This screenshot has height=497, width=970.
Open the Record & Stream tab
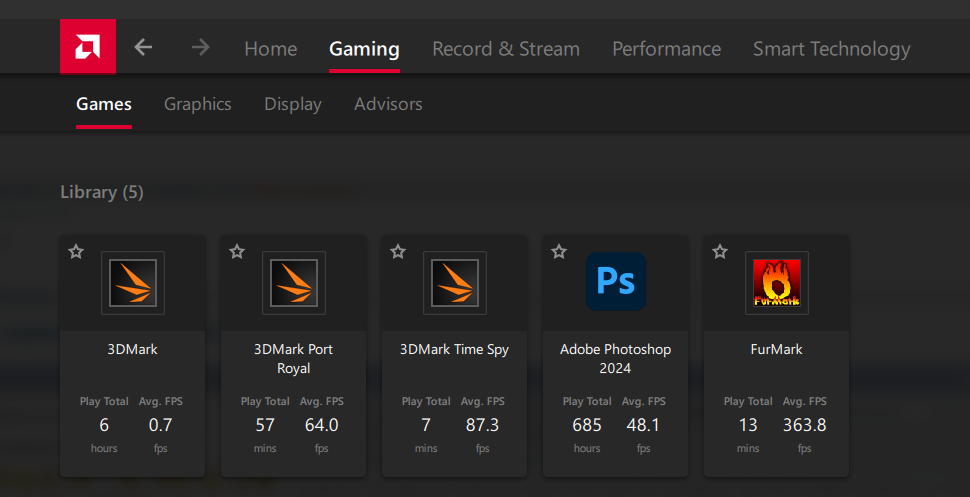[506, 49]
